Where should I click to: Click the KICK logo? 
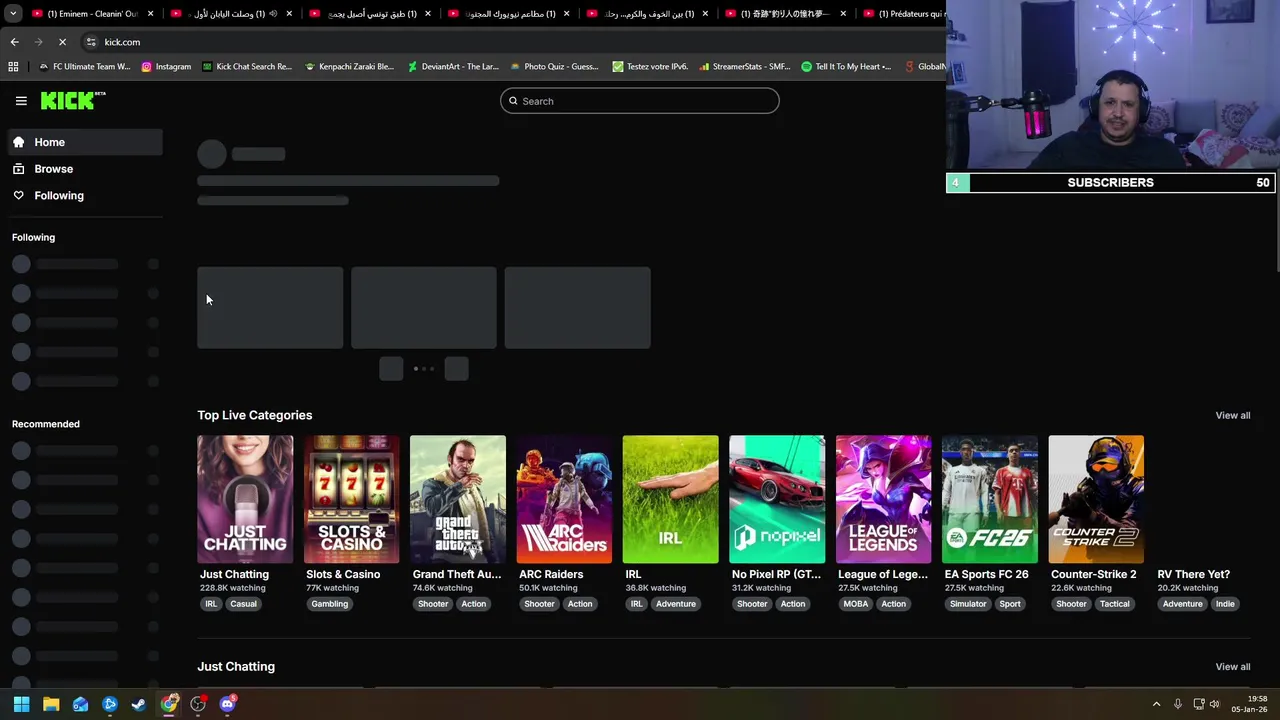72,100
